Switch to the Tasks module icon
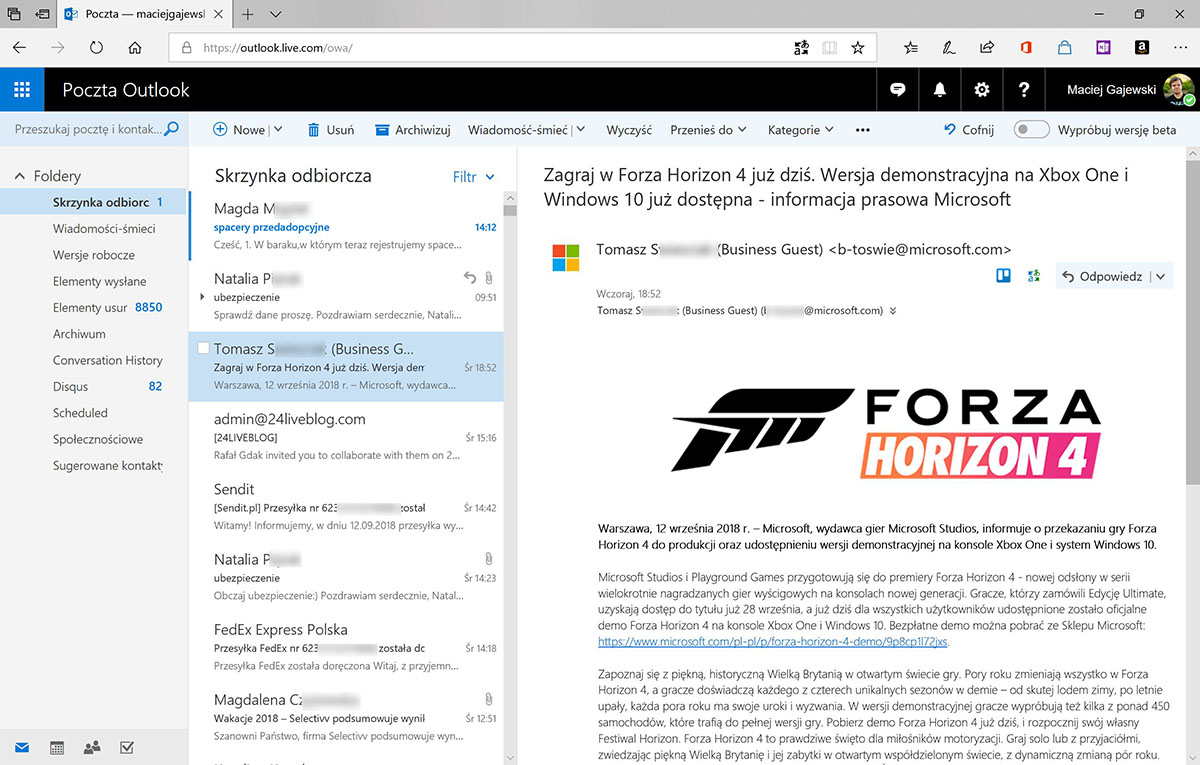 point(127,747)
